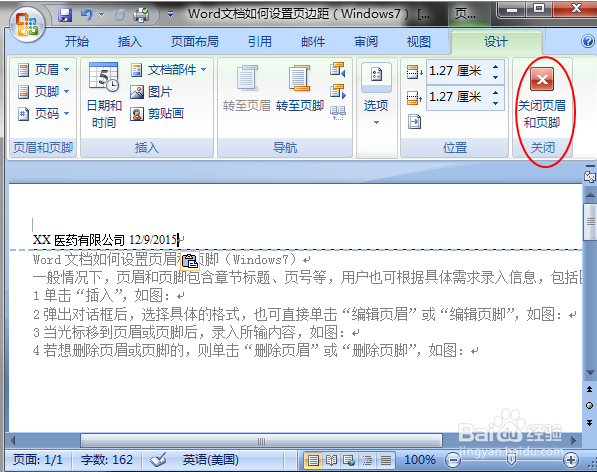
Task: Click the header-from-top distance field
Action: pyautogui.click(x=458, y=71)
